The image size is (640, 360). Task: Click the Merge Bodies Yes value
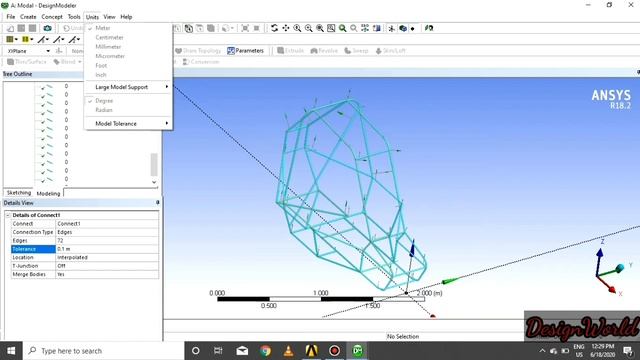pyautogui.click(x=107, y=274)
